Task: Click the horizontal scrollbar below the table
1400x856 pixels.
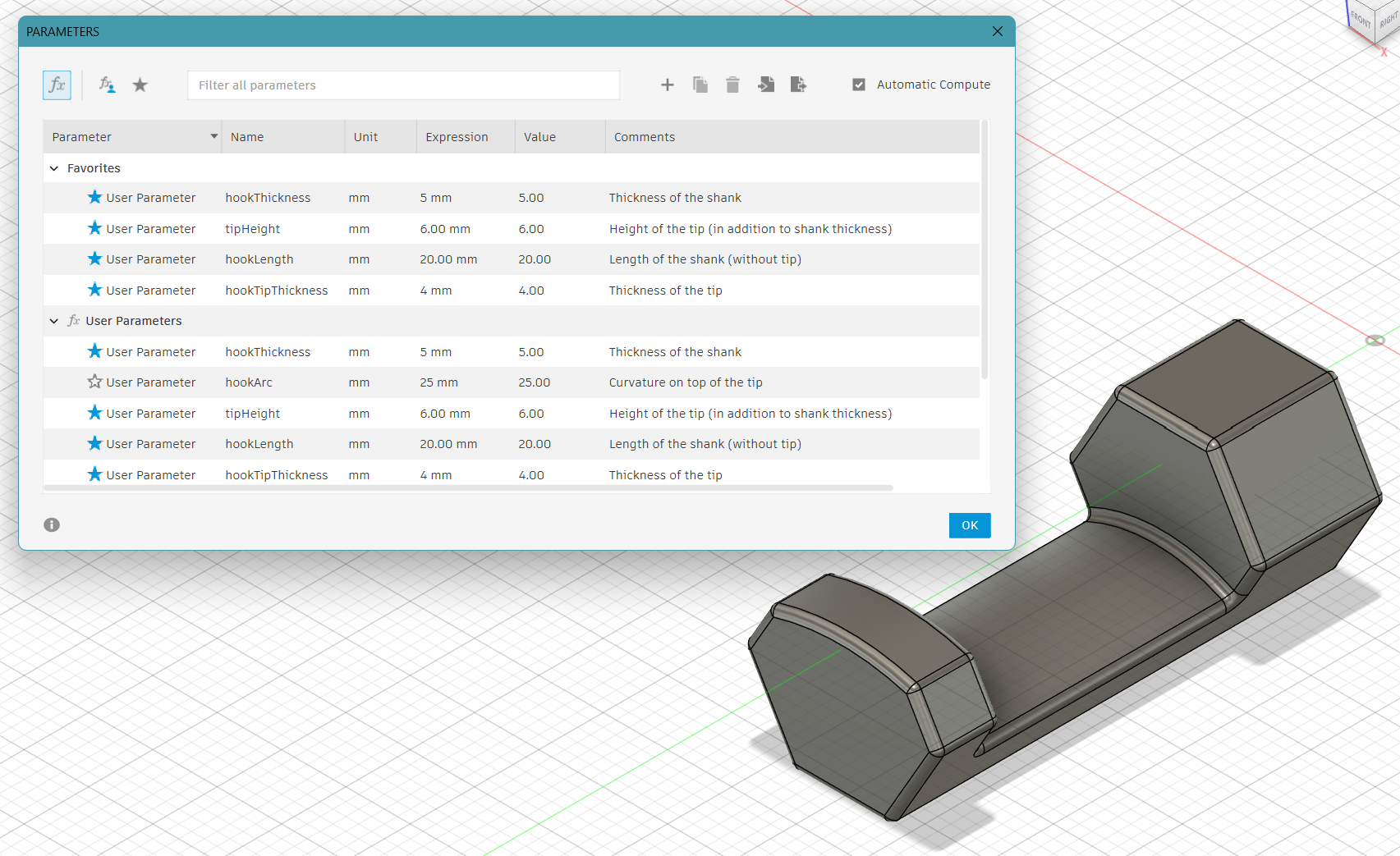Action: pos(468,488)
